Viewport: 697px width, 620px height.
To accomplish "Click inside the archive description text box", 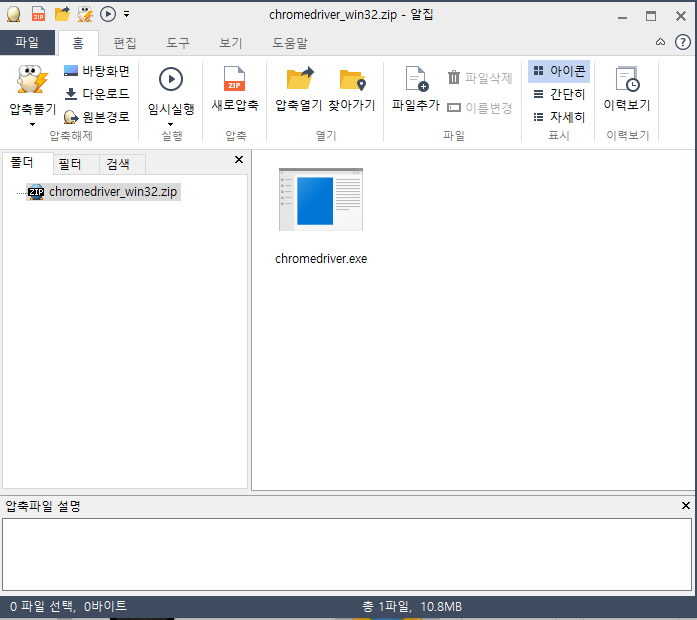I will pyautogui.click(x=347, y=555).
